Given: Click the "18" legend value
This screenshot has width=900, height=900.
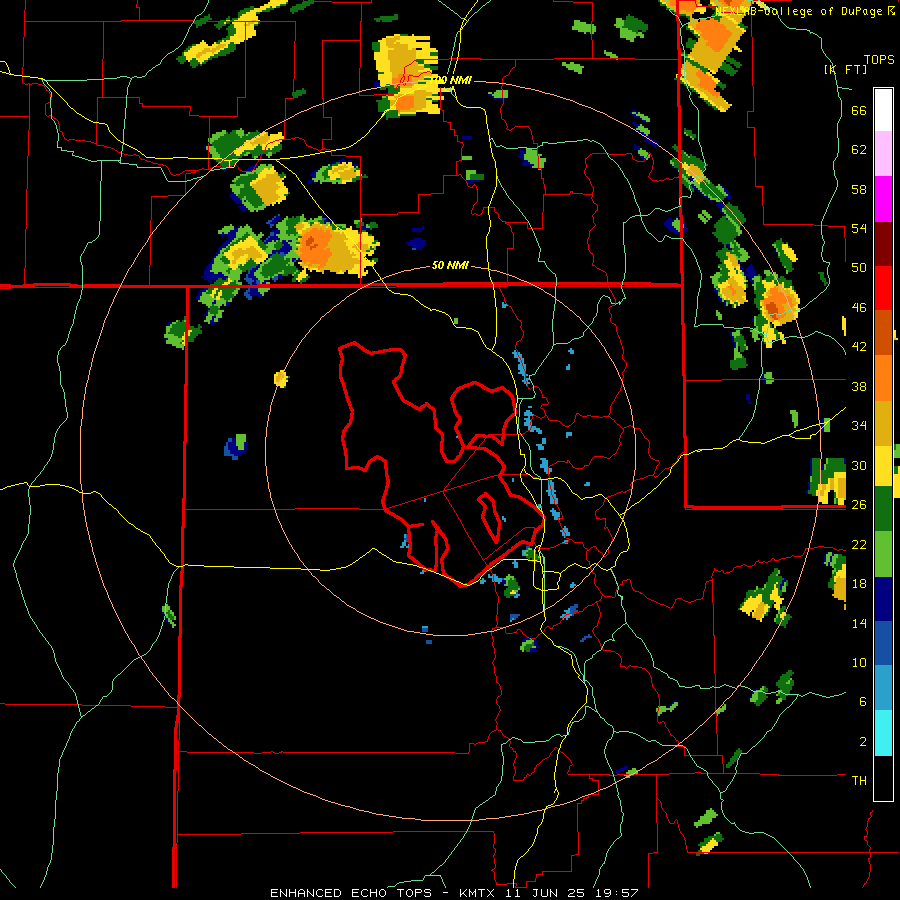Looking at the screenshot, I should pyautogui.click(x=859, y=584).
